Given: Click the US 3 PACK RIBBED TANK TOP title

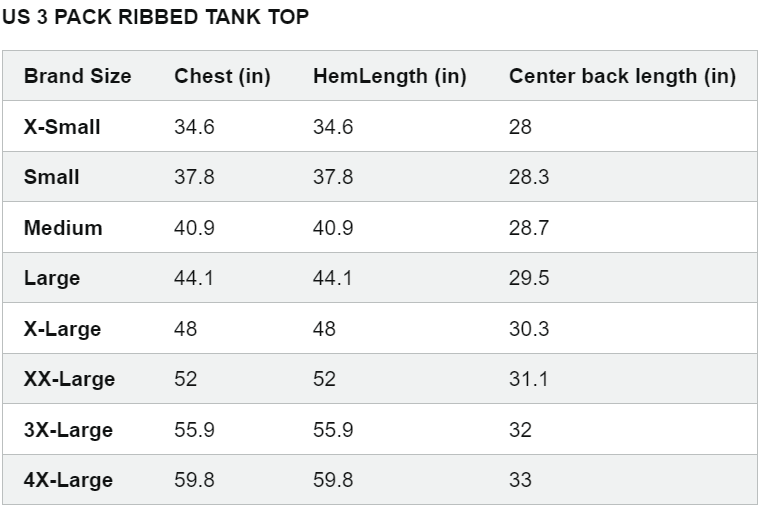Looking at the screenshot, I should click(x=155, y=17).
